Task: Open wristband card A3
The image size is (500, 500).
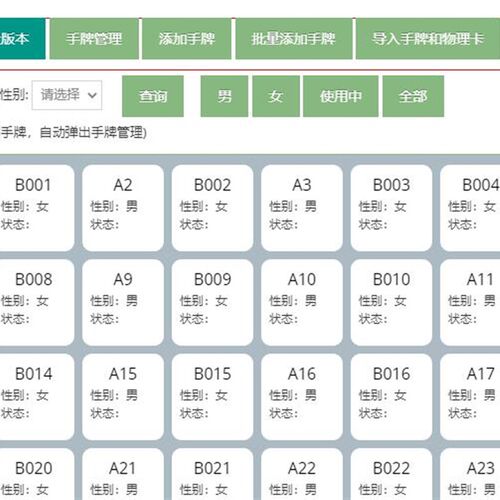Action: [302, 208]
